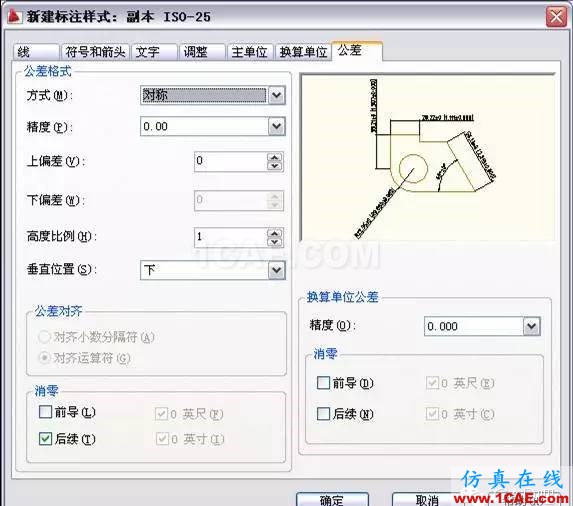The image size is (573, 506).
Task: Click the 0.00 precision value
Action: tap(156, 126)
